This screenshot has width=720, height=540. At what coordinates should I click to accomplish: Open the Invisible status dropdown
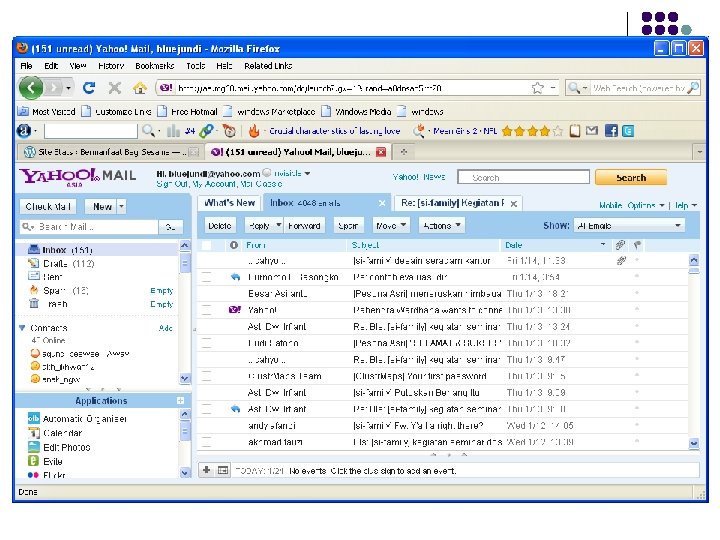291,173
